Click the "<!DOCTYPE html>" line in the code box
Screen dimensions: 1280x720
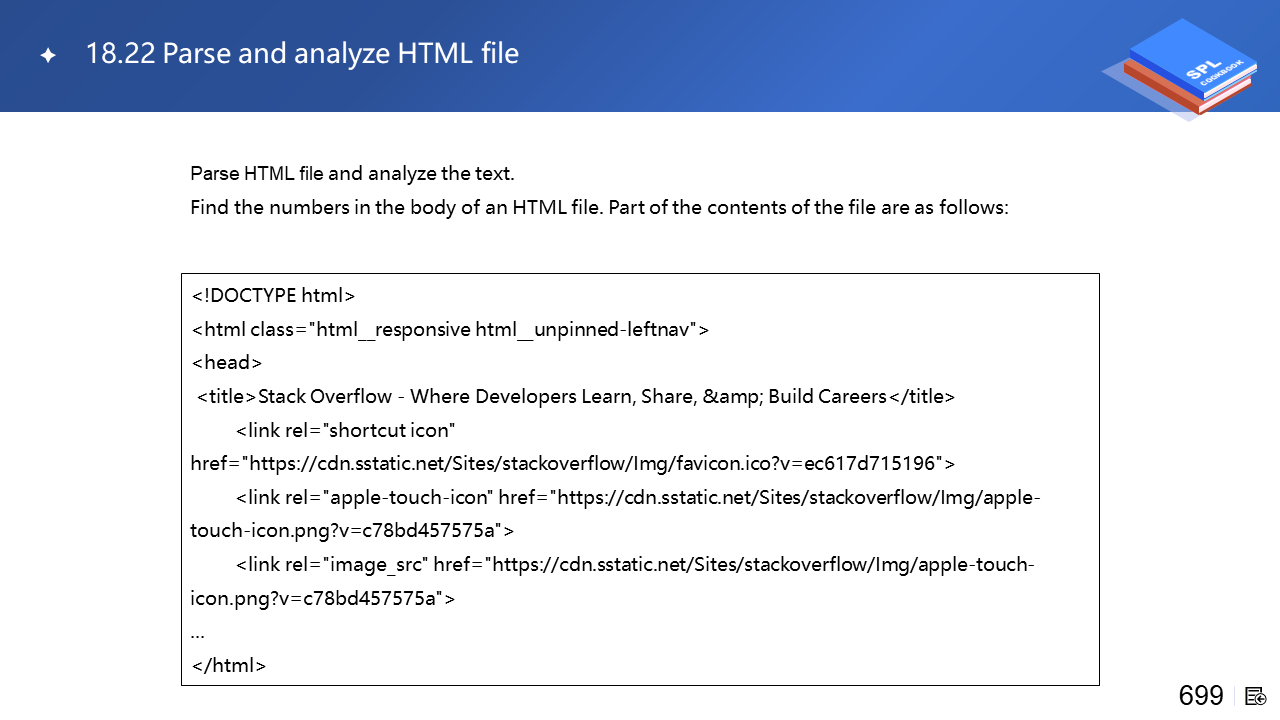tap(273, 296)
